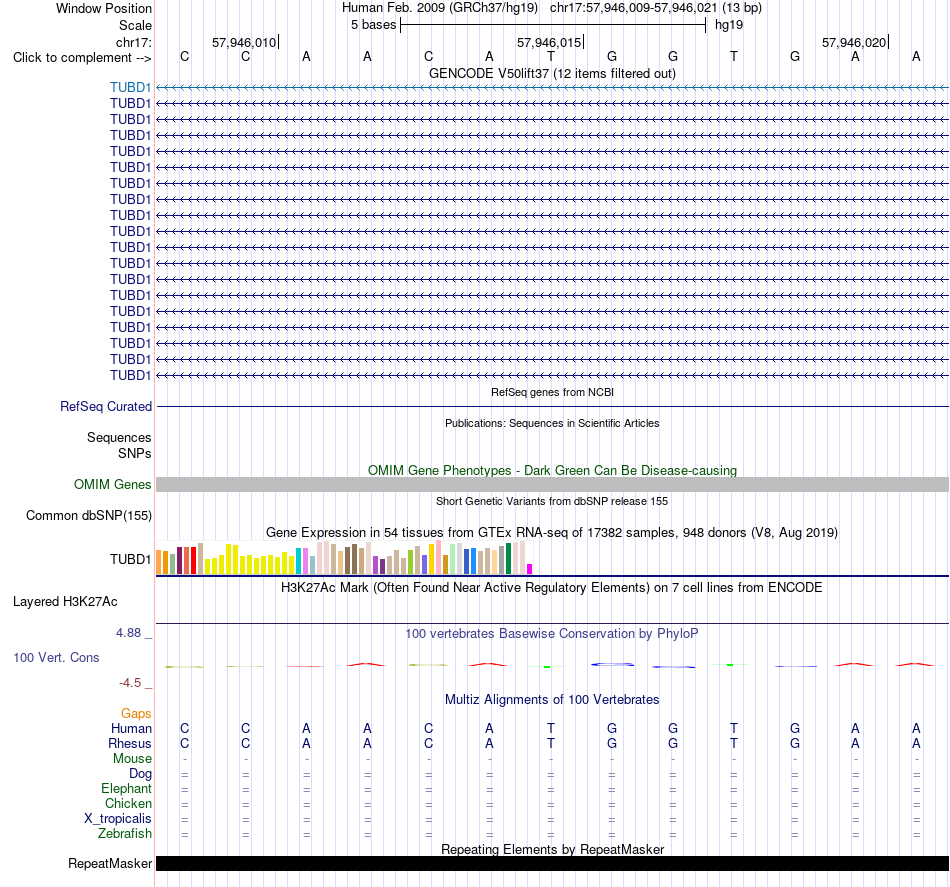Click 'Human Feb. 2009 (GRCh37/hg19)' header text
The image size is (950, 887).
click(440, 8)
